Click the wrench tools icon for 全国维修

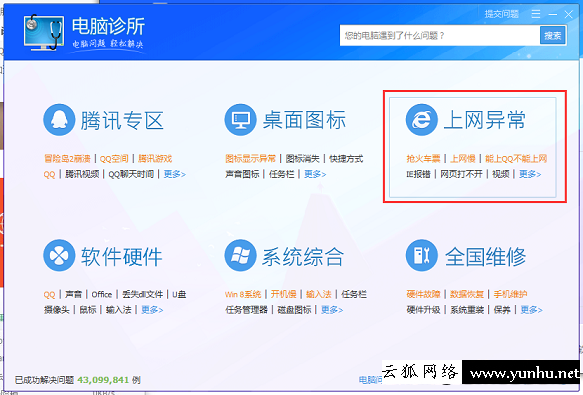[422, 256]
